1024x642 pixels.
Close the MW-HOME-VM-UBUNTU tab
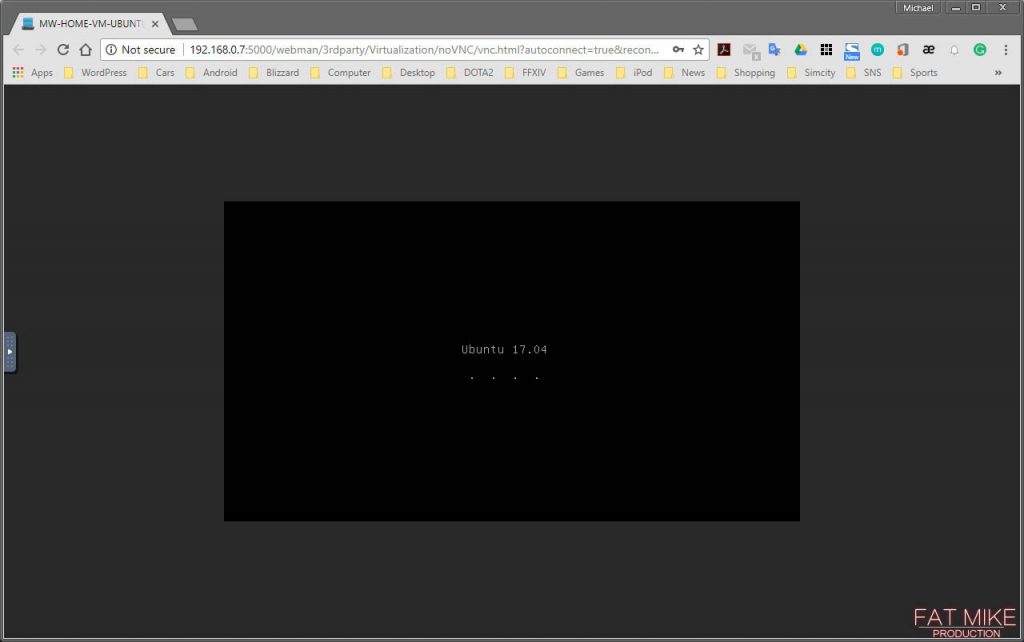pos(155,24)
